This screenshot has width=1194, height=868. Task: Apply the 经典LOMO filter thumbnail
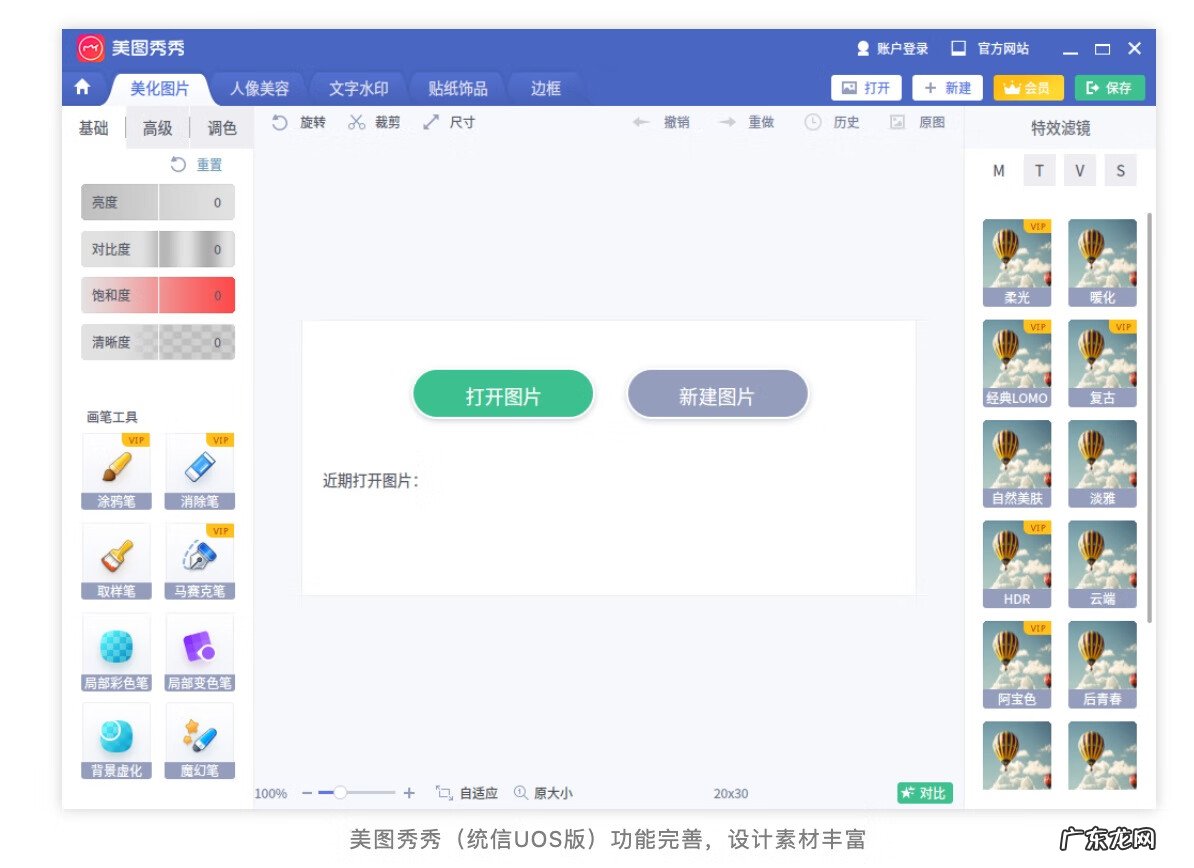point(1017,362)
